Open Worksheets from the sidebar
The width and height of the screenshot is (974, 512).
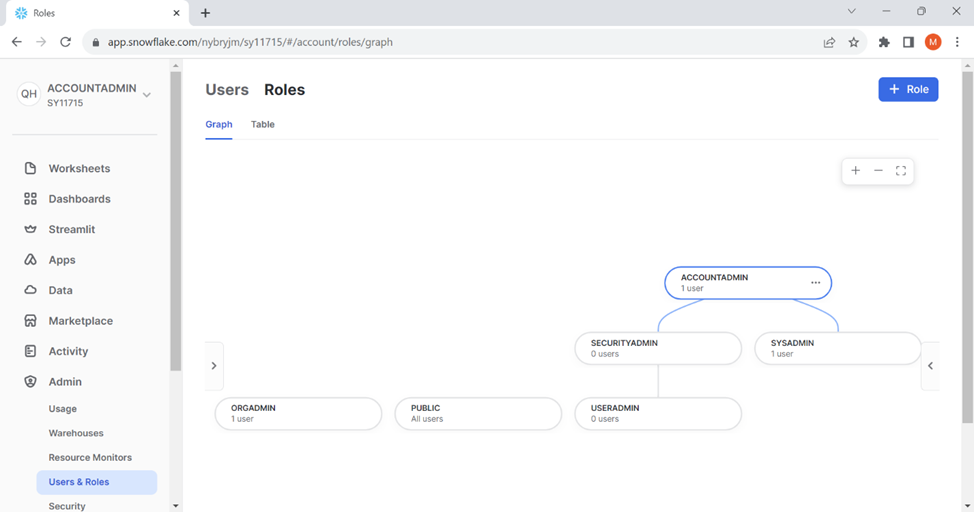tap(79, 168)
